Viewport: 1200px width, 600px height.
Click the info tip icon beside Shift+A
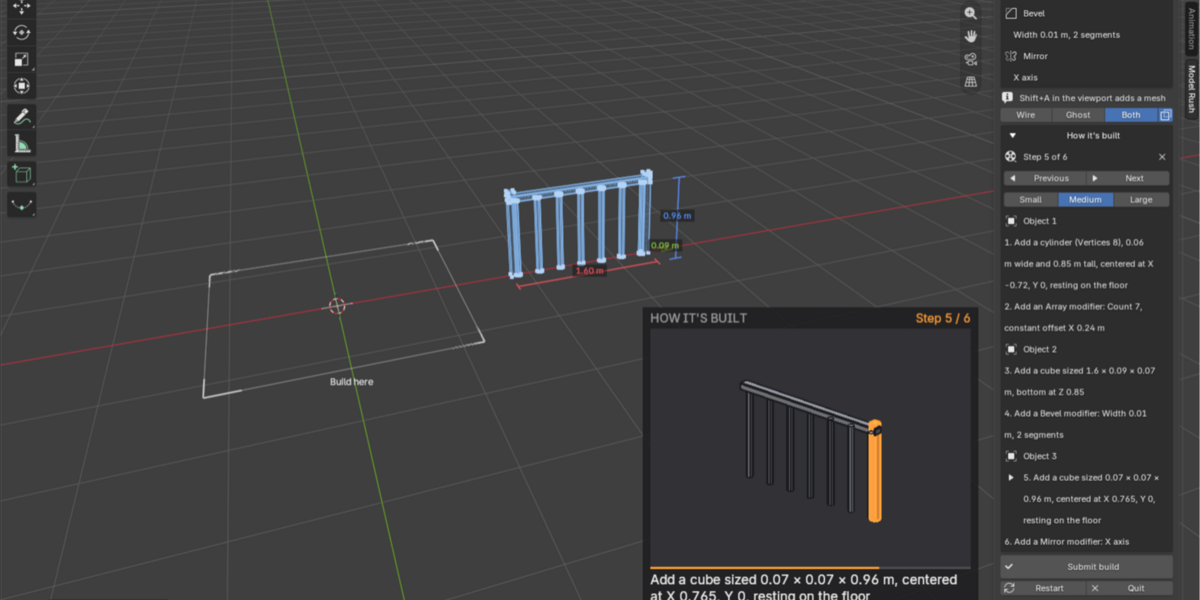click(x=1008, y=97)
